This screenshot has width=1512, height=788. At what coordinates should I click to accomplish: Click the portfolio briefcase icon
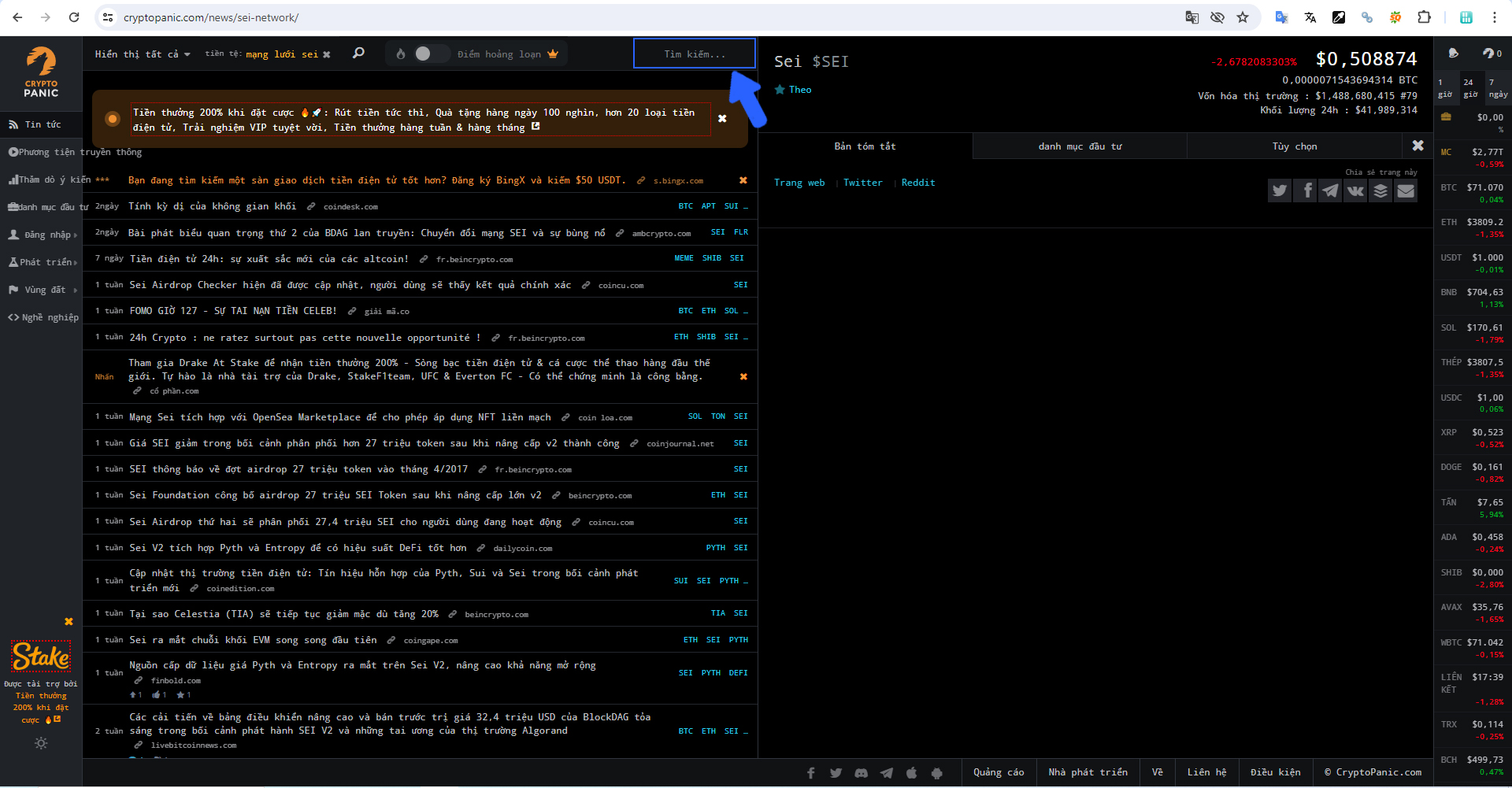(x=1446, y=117)
